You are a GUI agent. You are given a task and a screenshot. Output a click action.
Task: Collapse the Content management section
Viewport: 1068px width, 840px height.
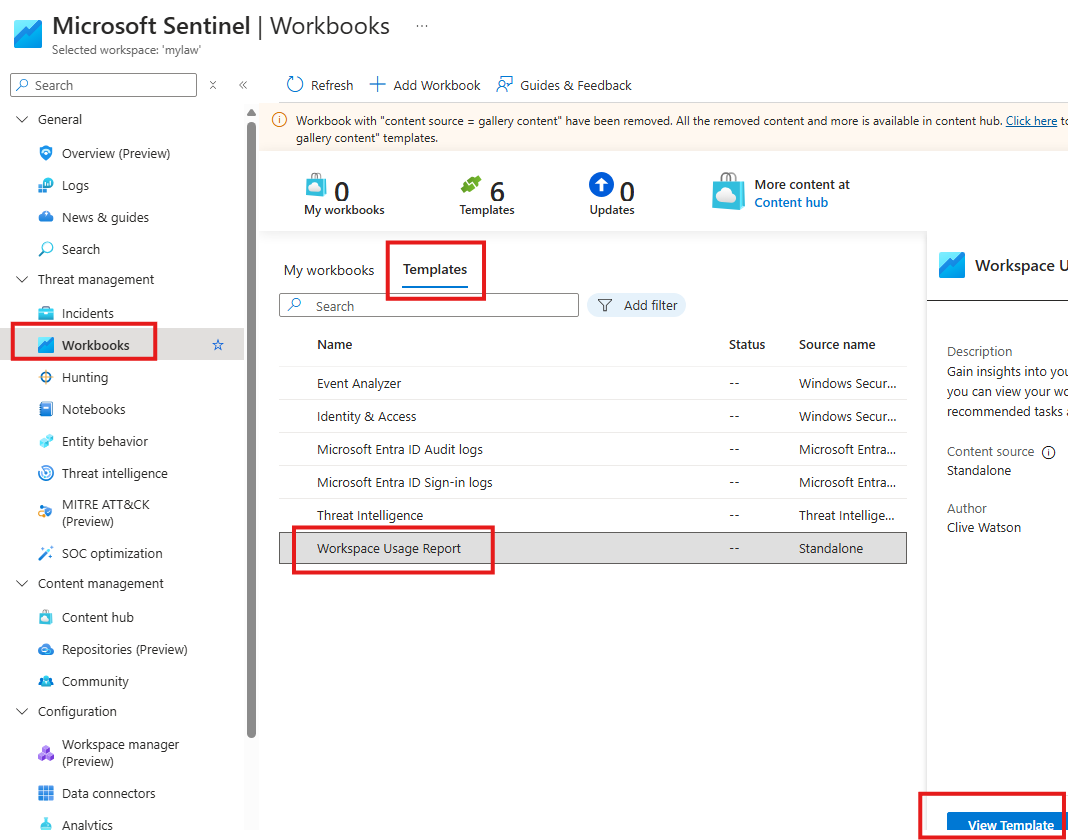(x=22, y=583)
